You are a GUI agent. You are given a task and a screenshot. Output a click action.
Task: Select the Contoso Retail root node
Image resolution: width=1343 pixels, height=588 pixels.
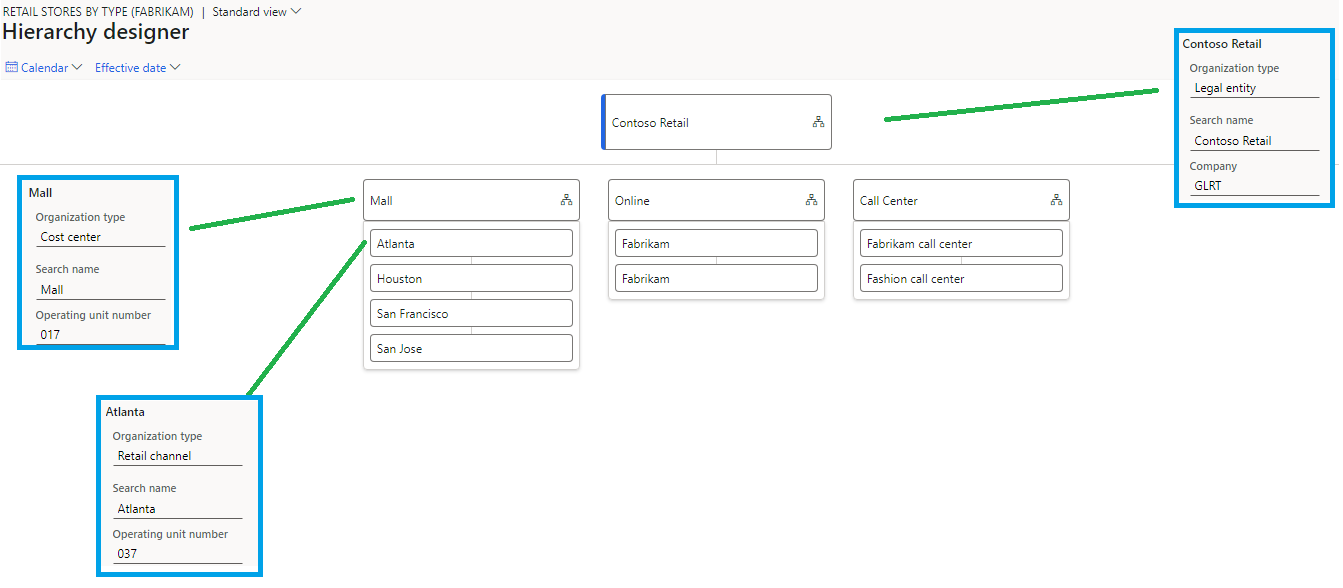point(716,122)
